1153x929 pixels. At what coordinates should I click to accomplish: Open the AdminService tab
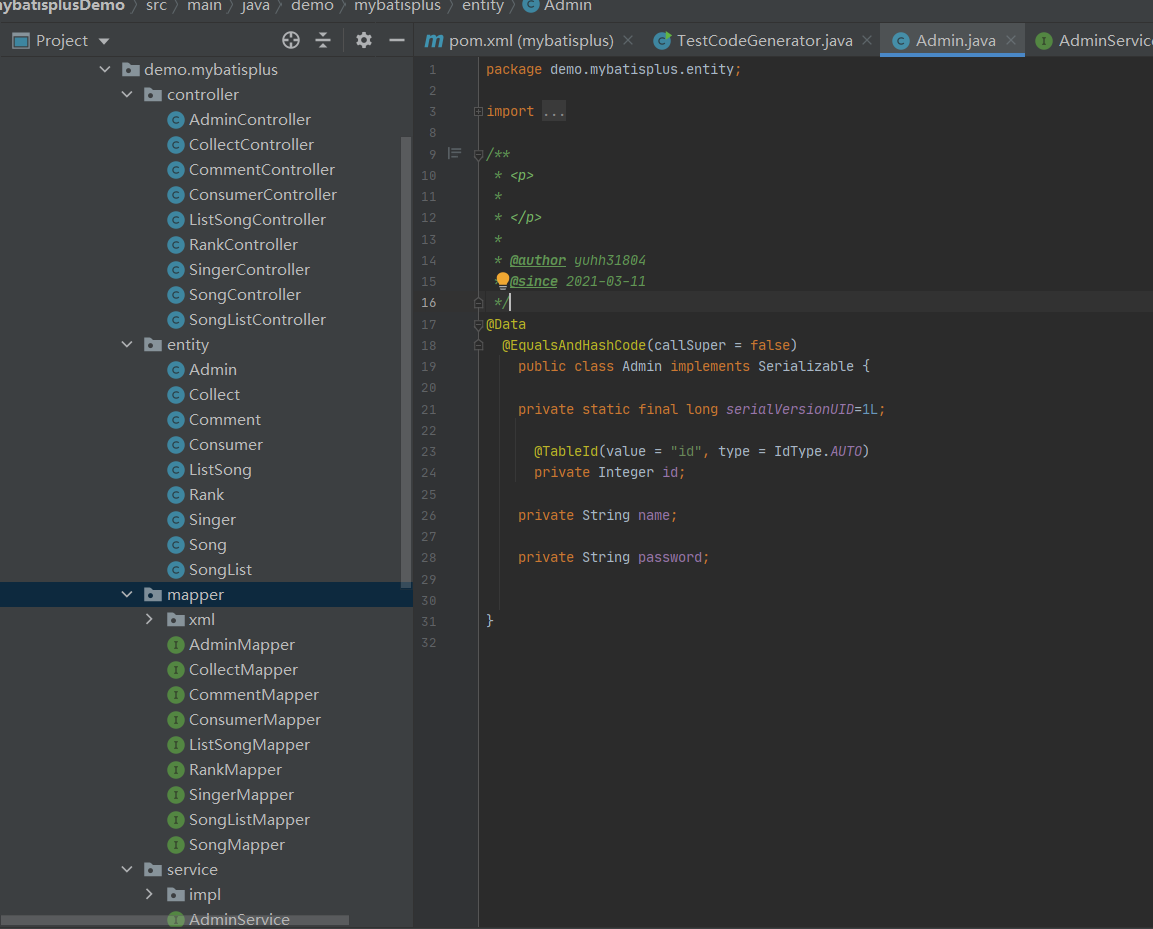(1093, 40)
